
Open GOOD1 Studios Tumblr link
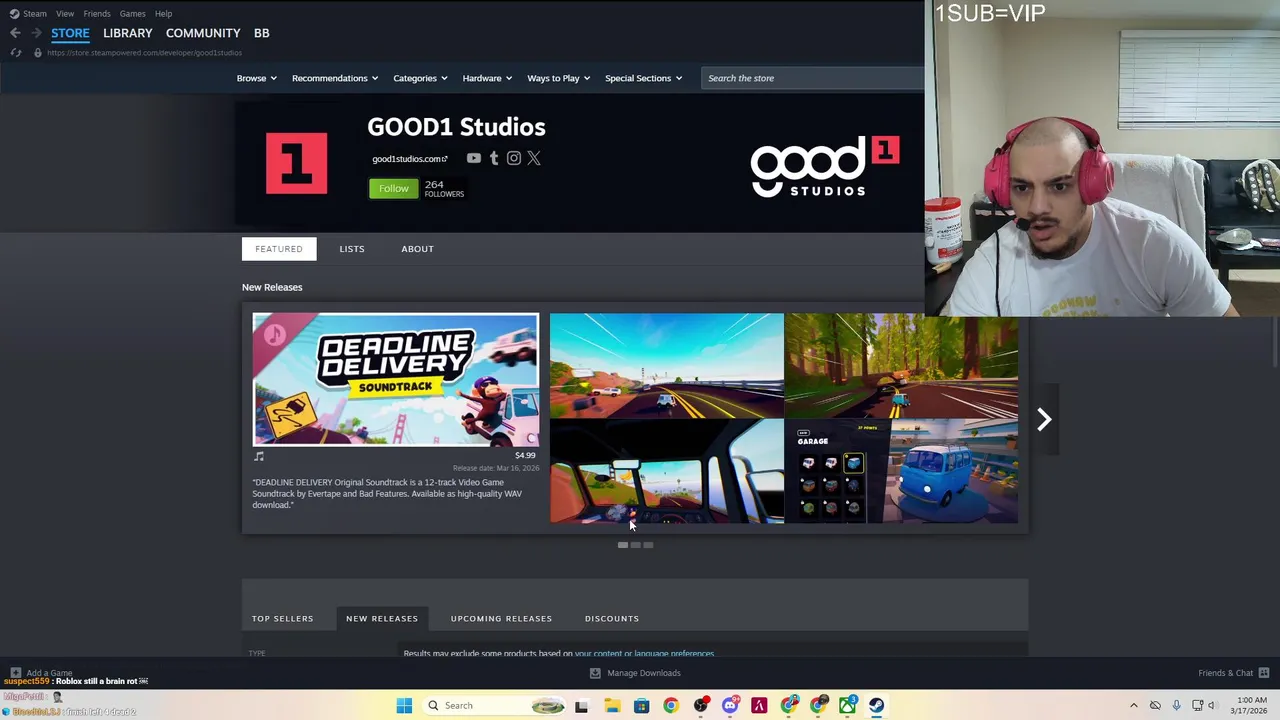pyautogui.click(x=494, y=158)
